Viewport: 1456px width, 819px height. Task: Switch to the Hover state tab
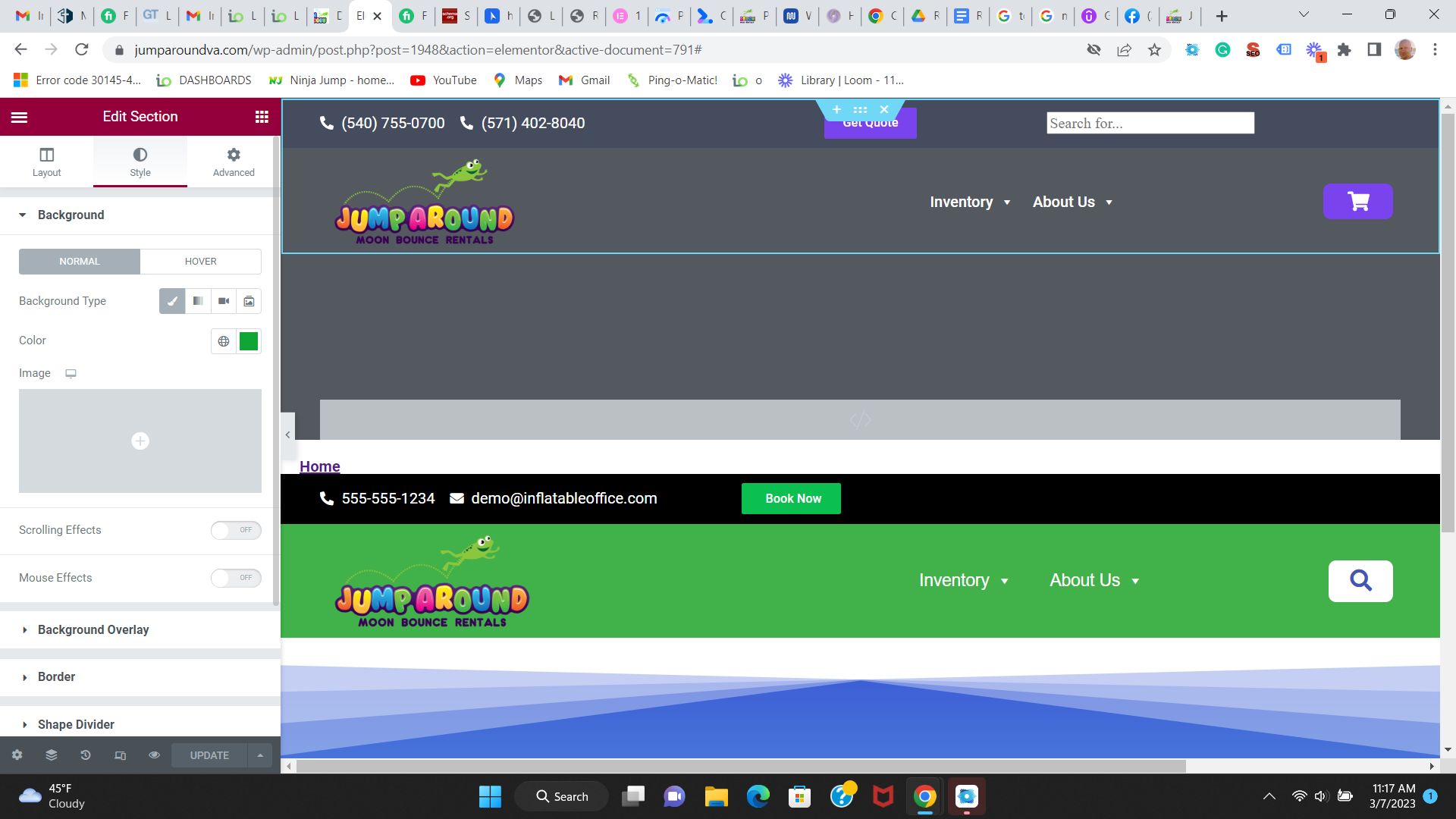click(x=201, y=262)
